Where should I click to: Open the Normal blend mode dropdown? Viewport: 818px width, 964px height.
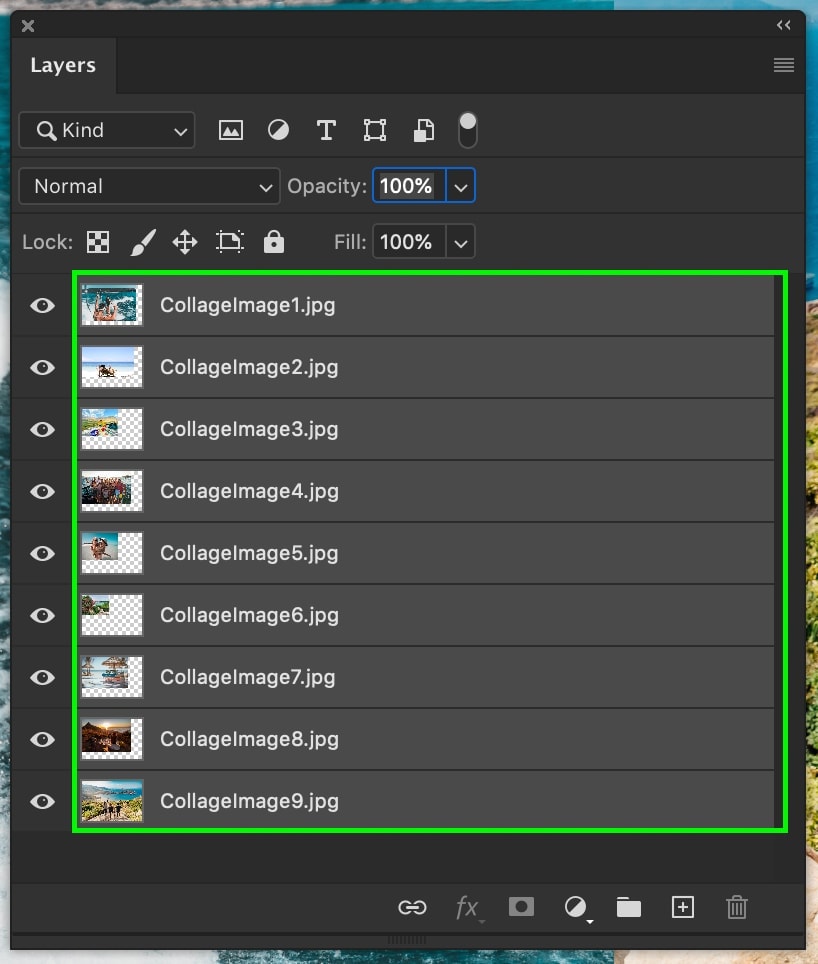149,186
